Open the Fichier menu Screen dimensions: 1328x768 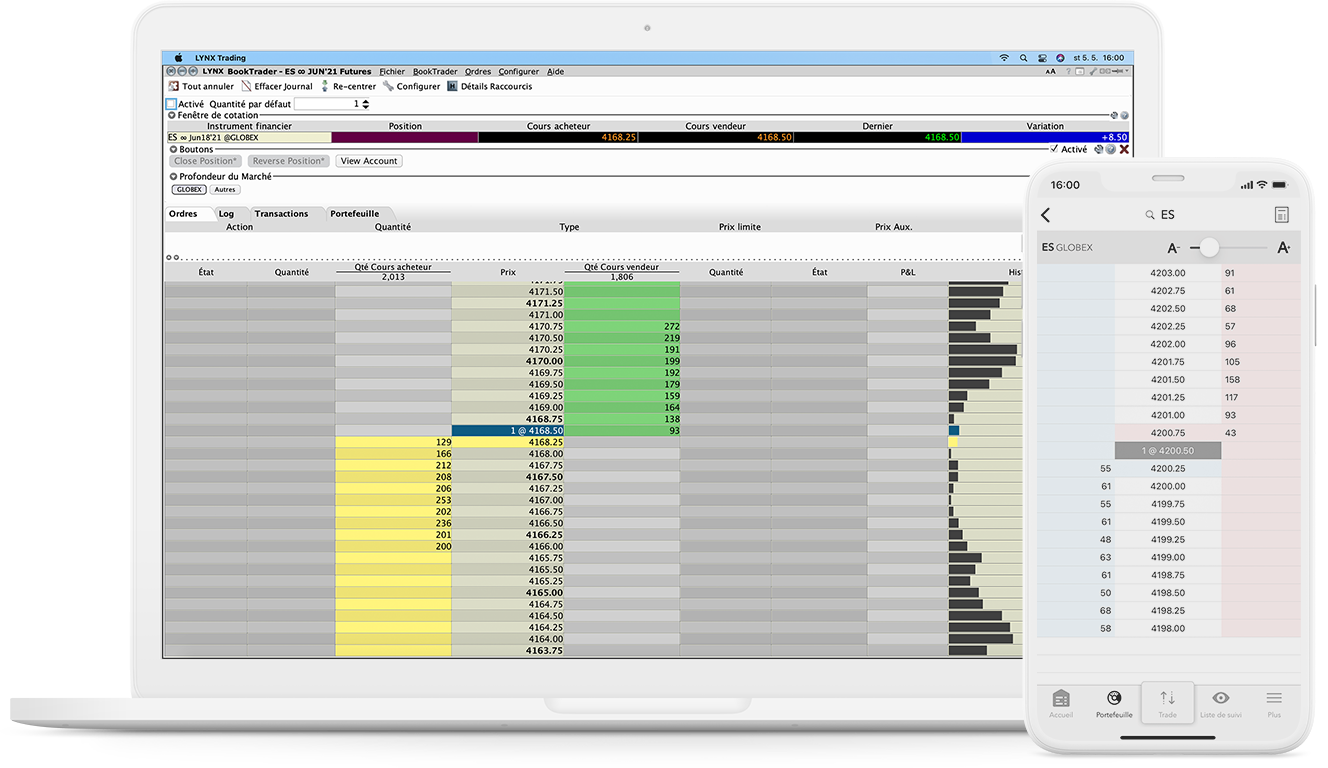pos(393,72)
